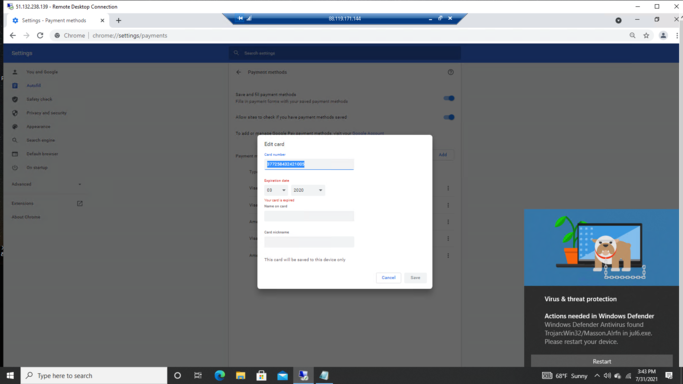Close the Settings - Payment methods tab
Screen dimensions: 683x384
pyautogui.click(x=102, y=20)
